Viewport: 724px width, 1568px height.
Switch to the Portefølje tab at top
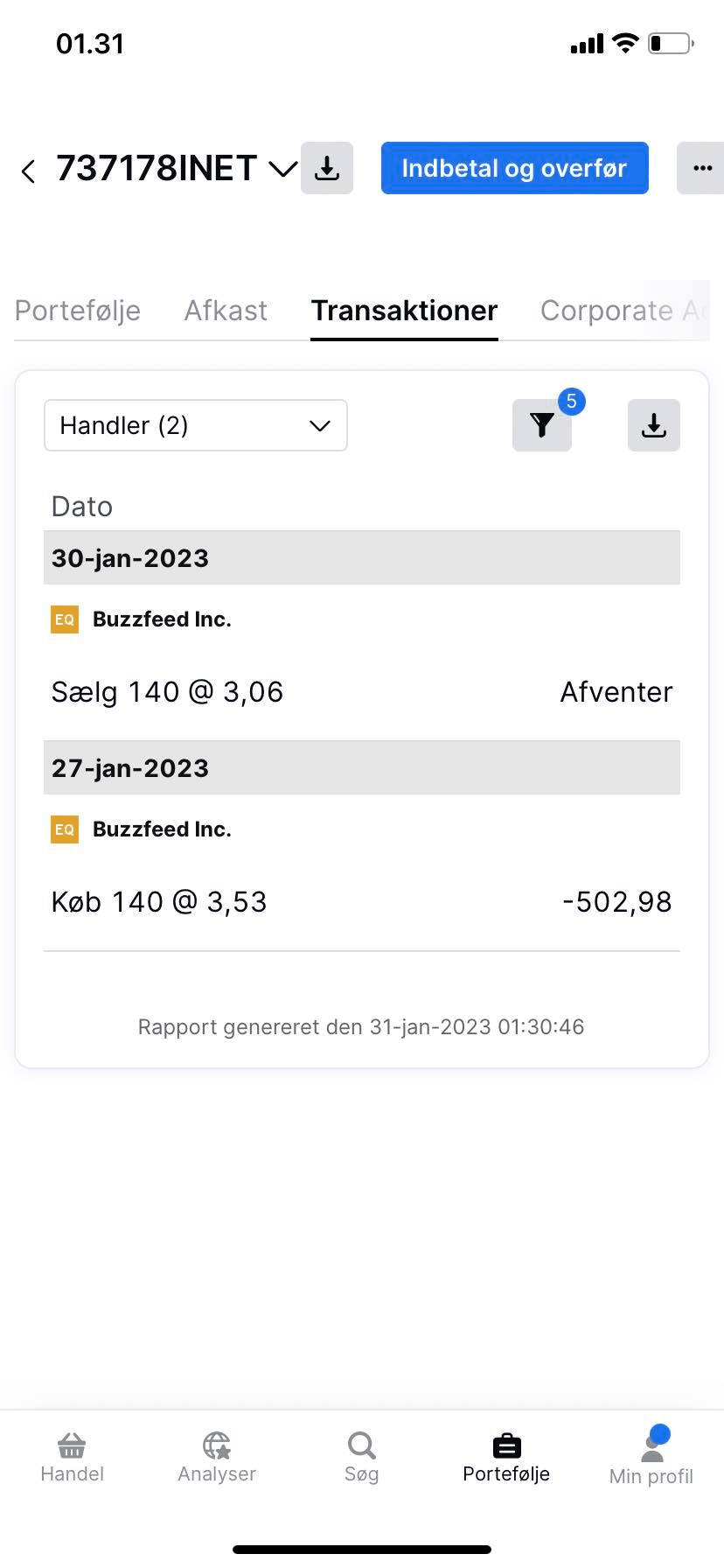78,311
